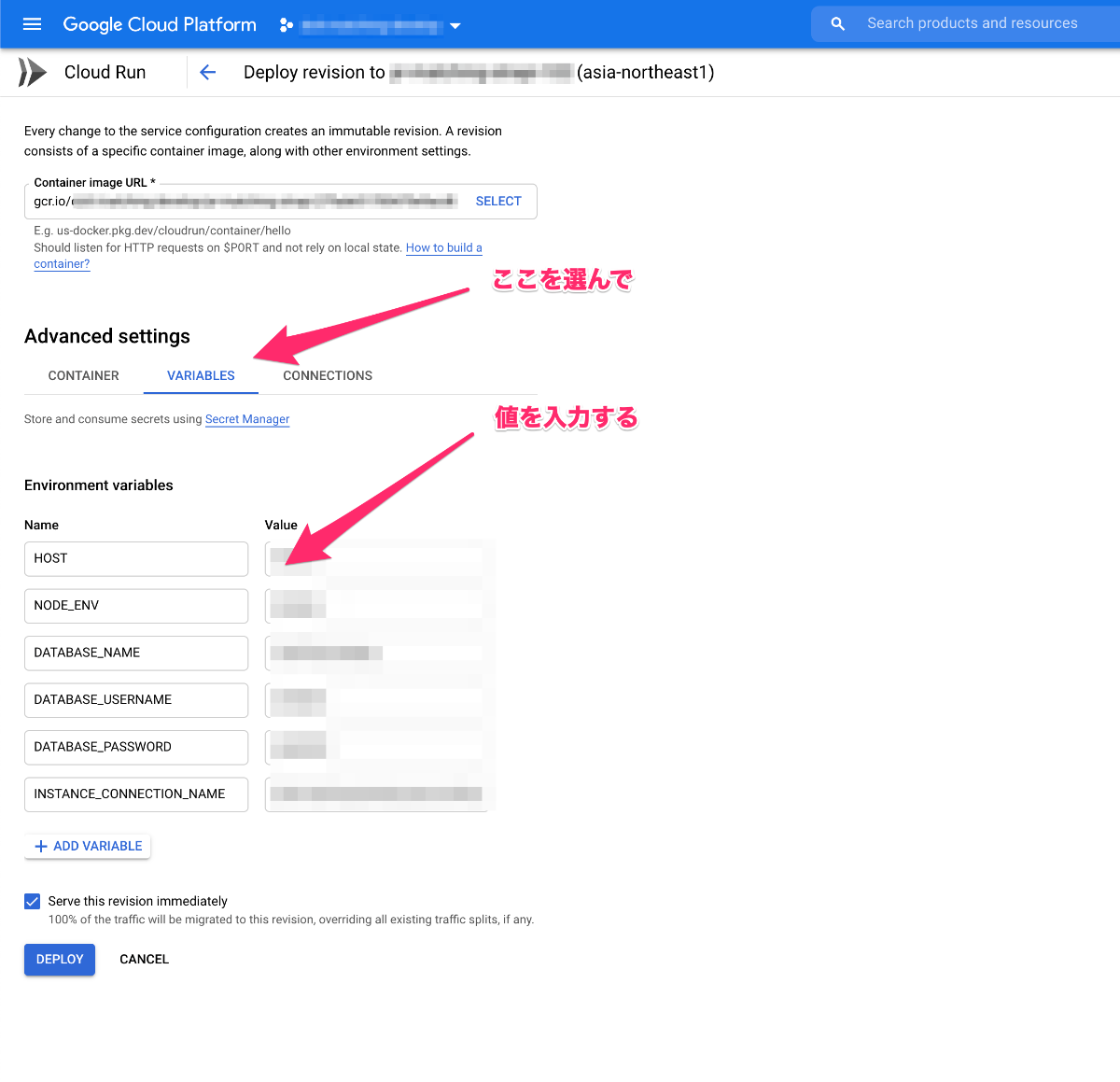Switch to the CONNECTIONS tab

click(x=328, y=375)
